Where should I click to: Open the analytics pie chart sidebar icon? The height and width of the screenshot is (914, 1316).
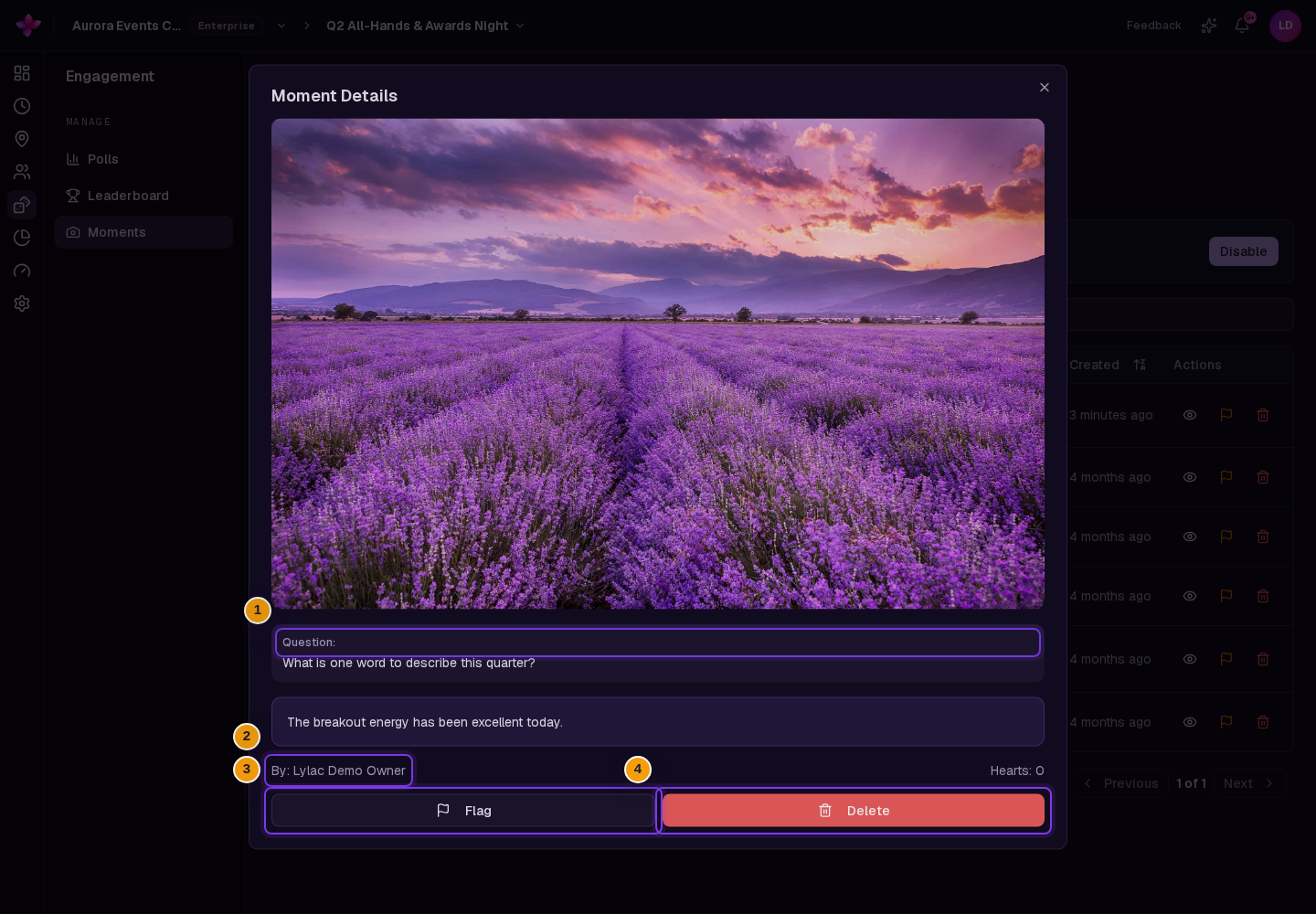click(22, 238)
